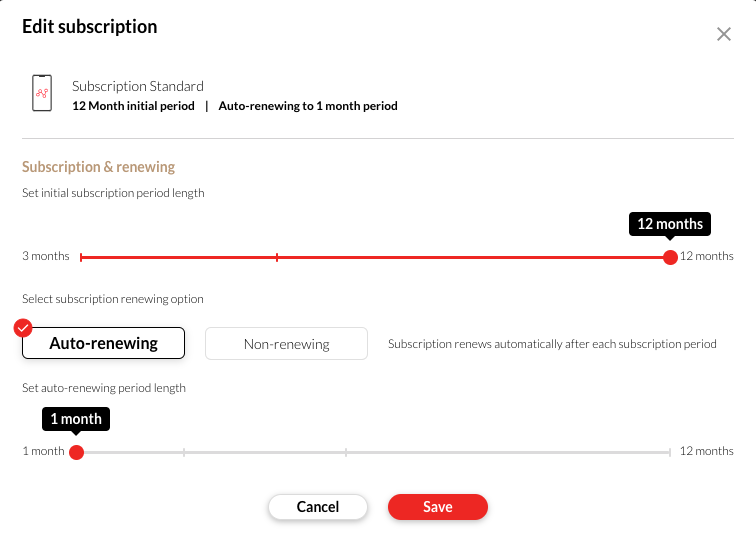This screenshot has height=537, width=756.
Task: Click the auto-renewing period slider handle
Action: pos(76,452)
